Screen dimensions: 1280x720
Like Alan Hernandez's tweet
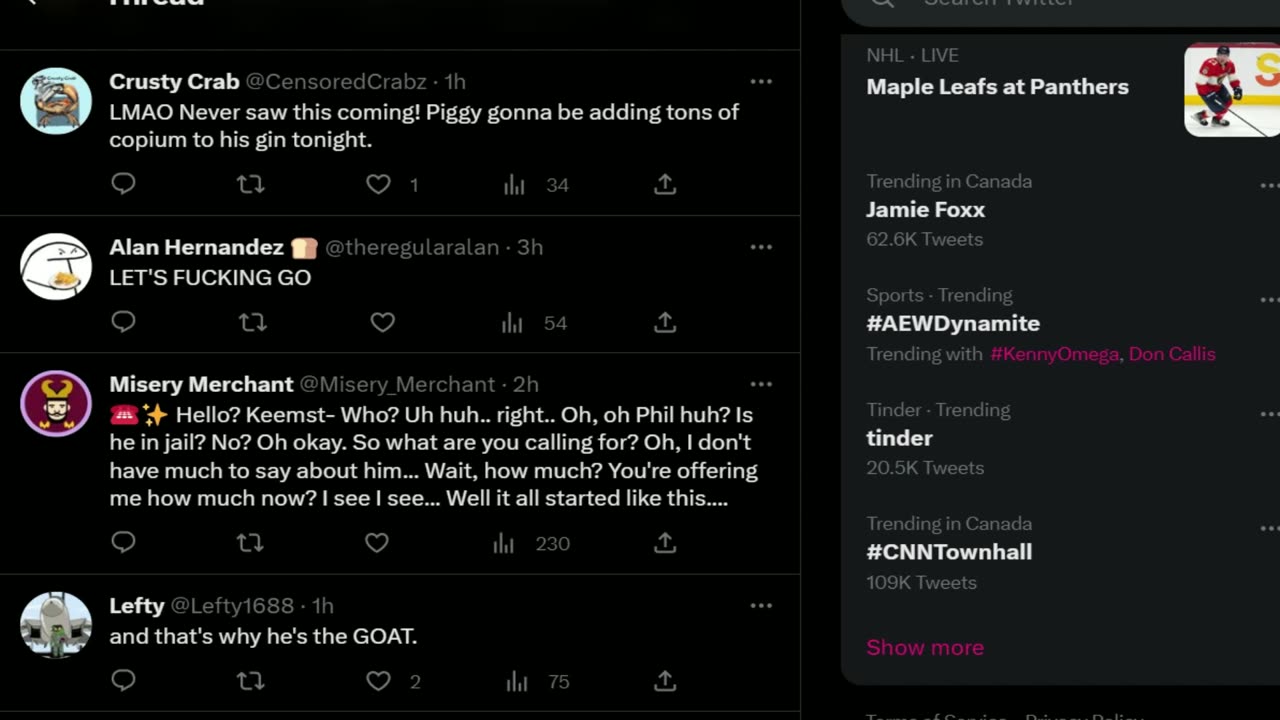(x=382, y=322)
